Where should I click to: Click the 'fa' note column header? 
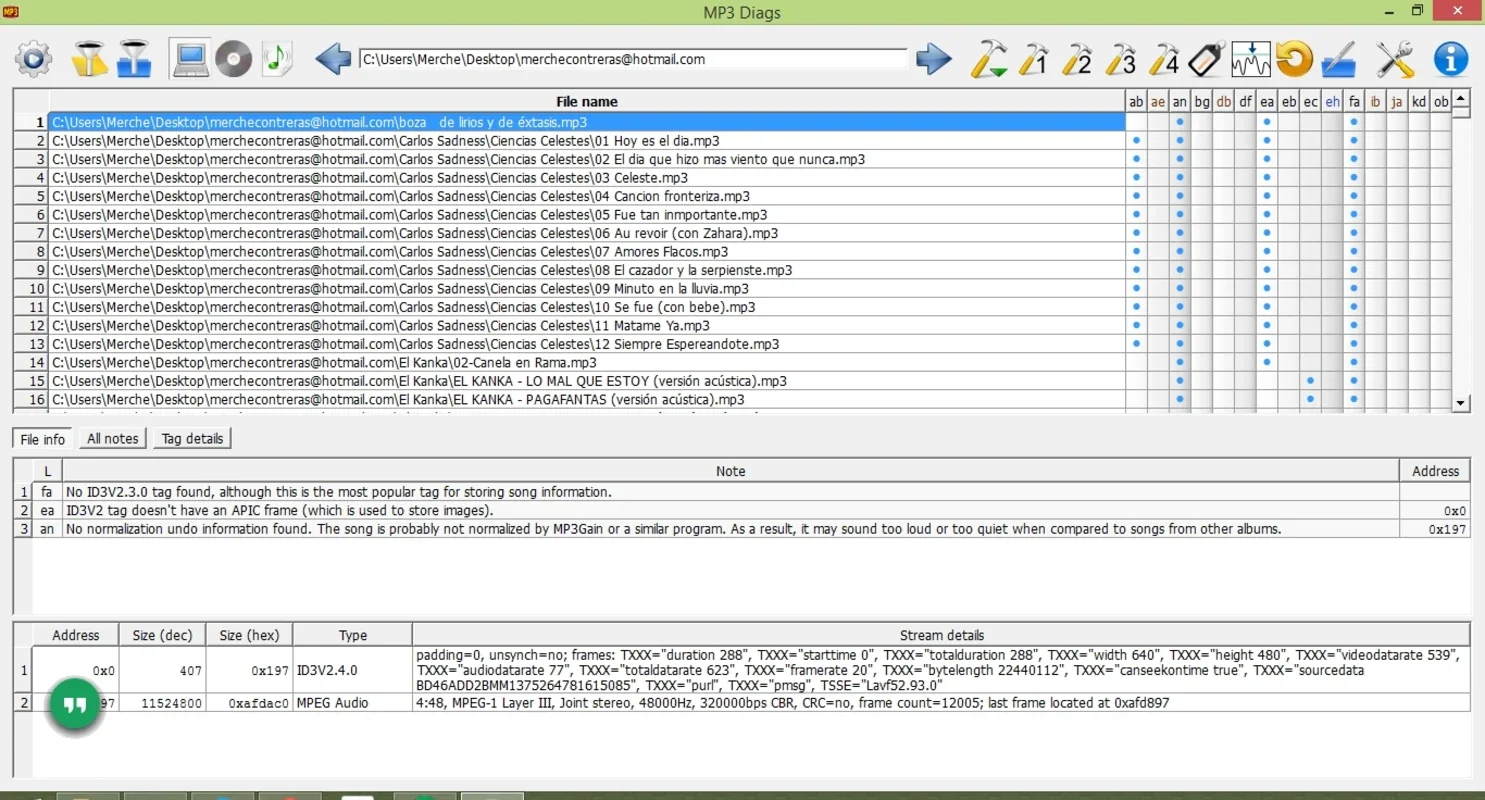click(x=1354, y=101)
